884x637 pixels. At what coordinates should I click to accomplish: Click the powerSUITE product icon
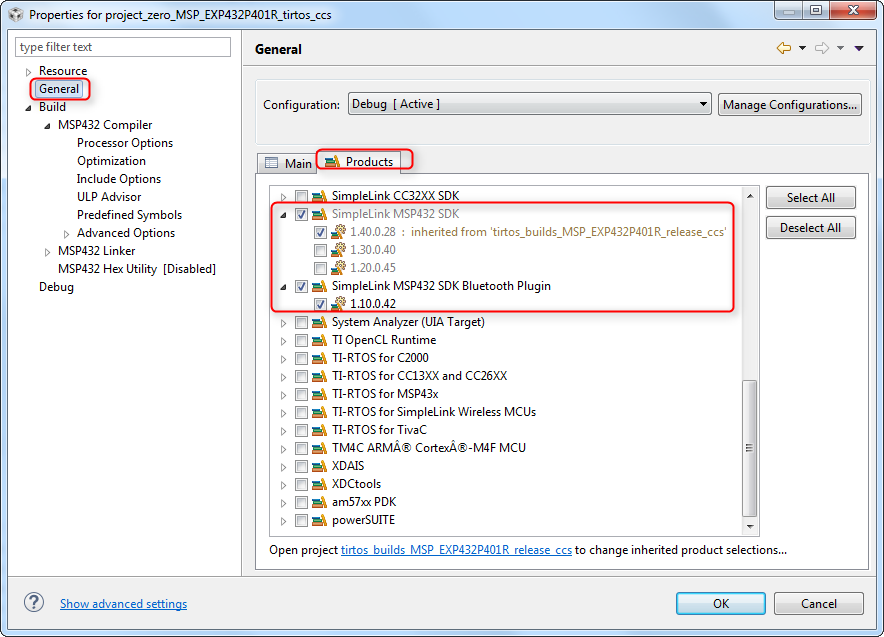click(x=320, y=521)
